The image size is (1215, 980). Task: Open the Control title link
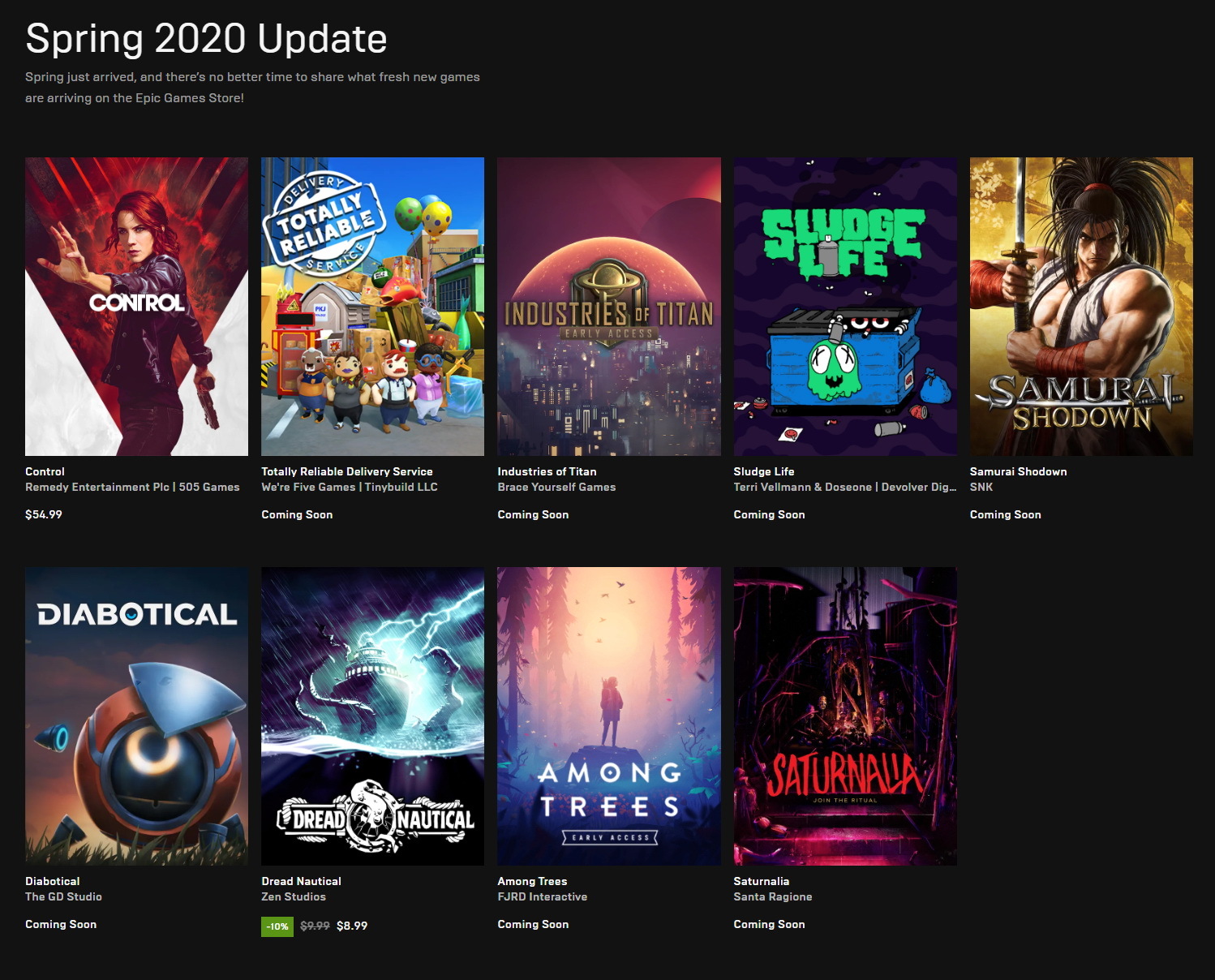(45, 471)
